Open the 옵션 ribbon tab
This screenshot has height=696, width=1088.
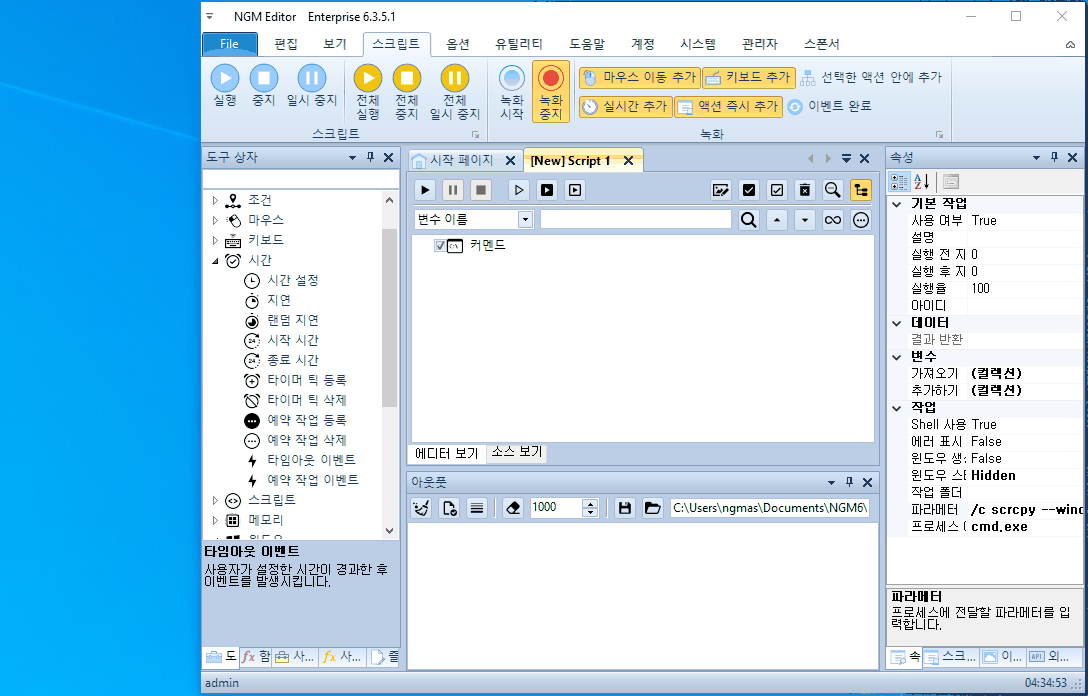[x=458, y=44]
